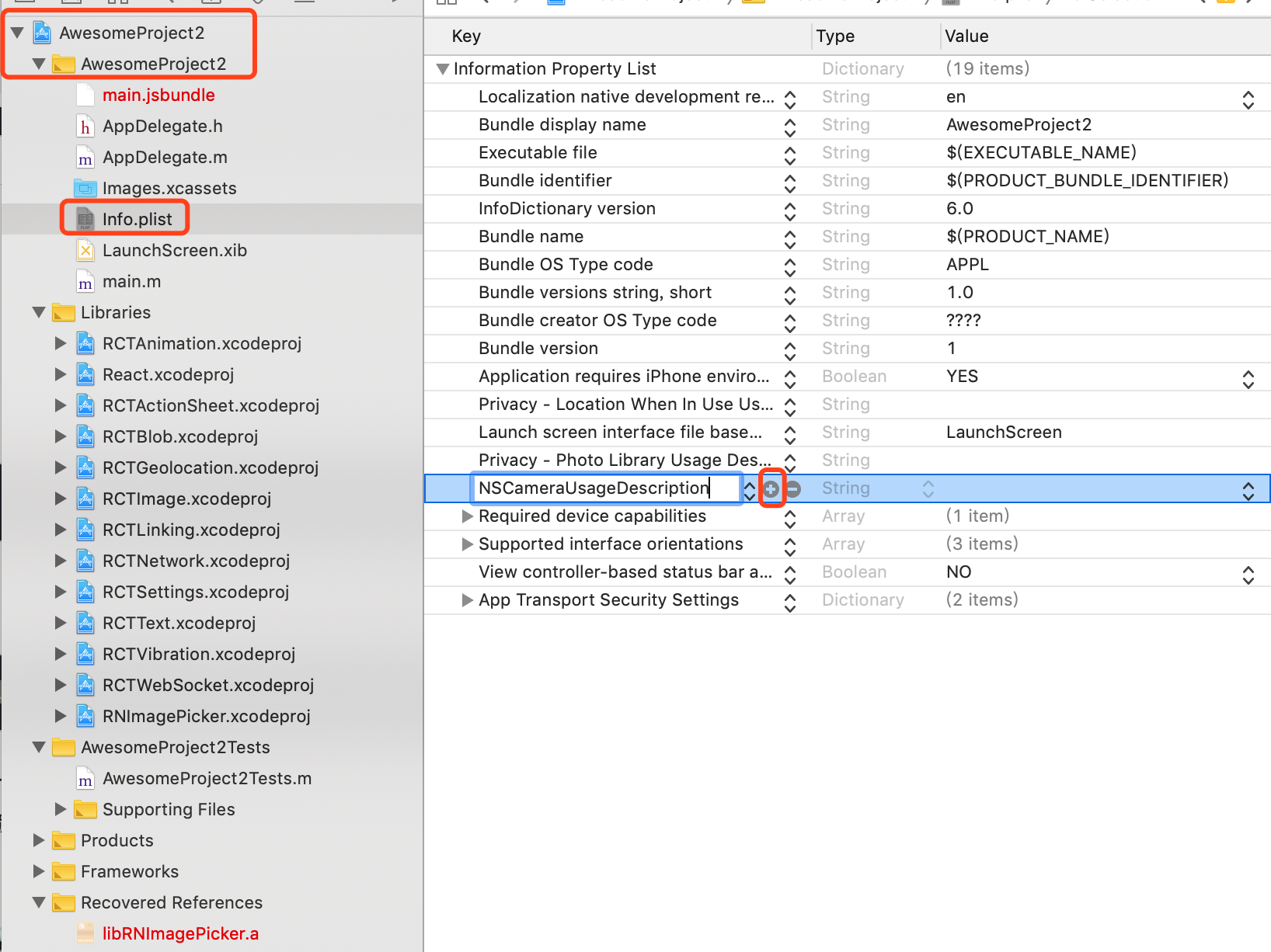Expand Required device capabilities array
This screenshot has height=952, width=1271.
(x=467, y=516)
